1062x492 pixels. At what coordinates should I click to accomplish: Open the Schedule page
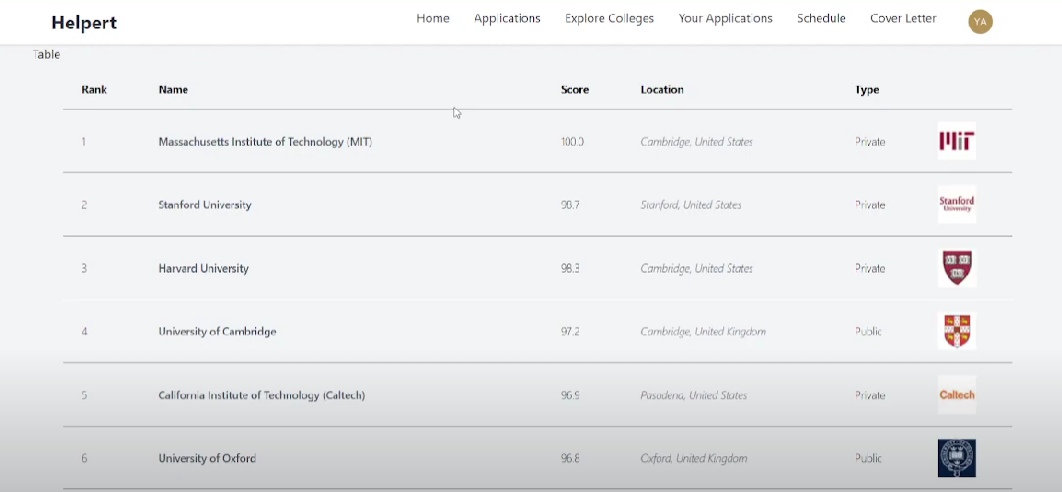coord(821,18)
